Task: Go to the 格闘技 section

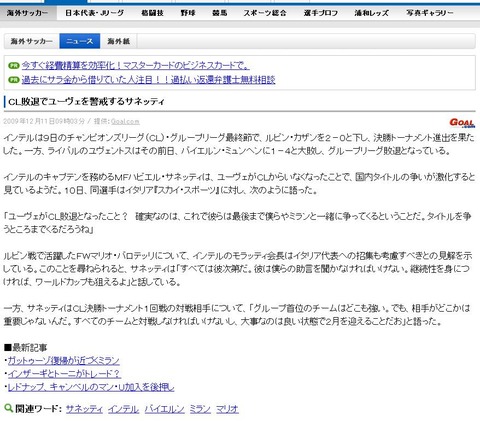Action: pos(152,13)
